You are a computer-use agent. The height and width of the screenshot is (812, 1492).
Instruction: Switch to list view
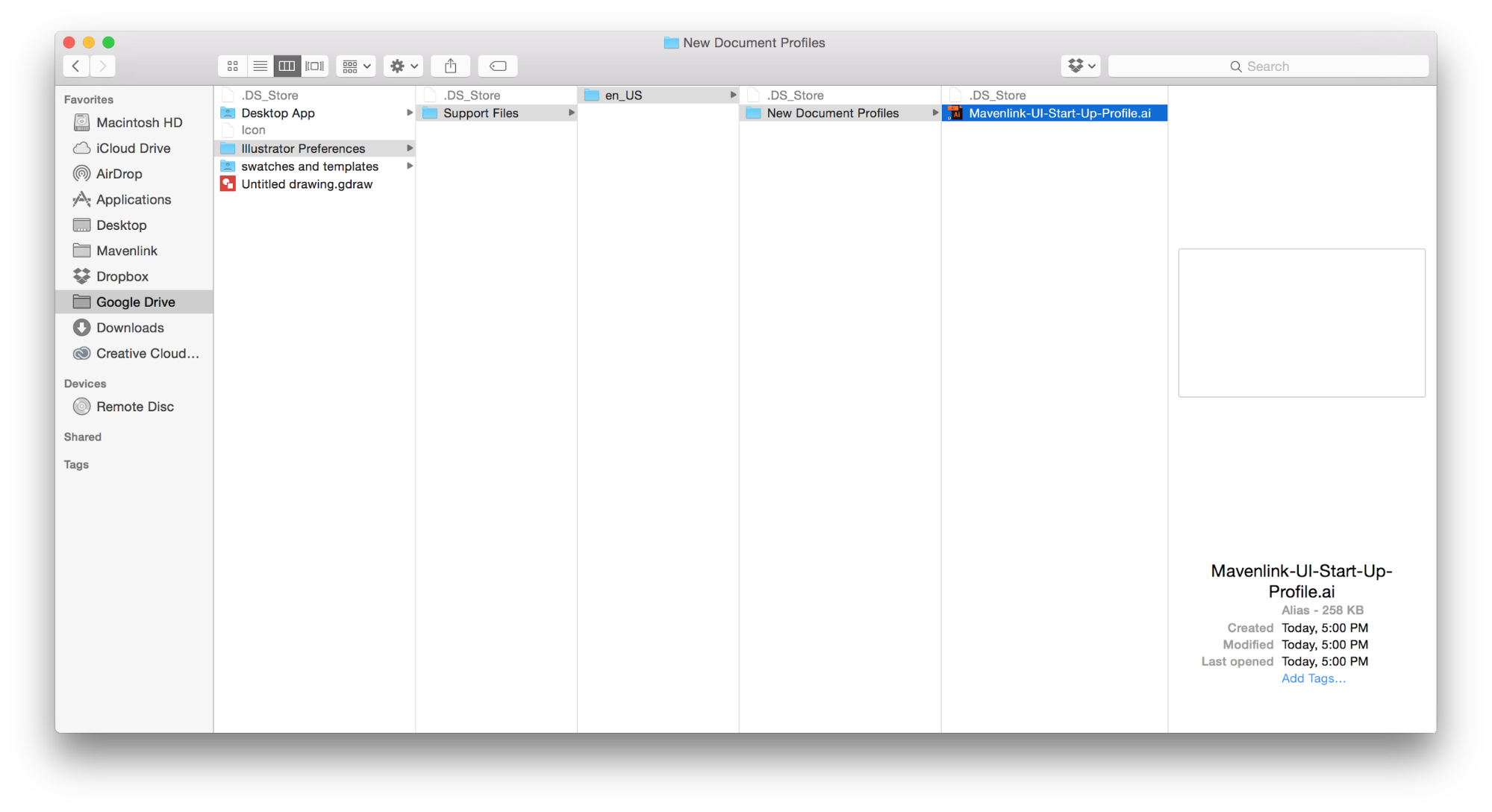[260, 66]
